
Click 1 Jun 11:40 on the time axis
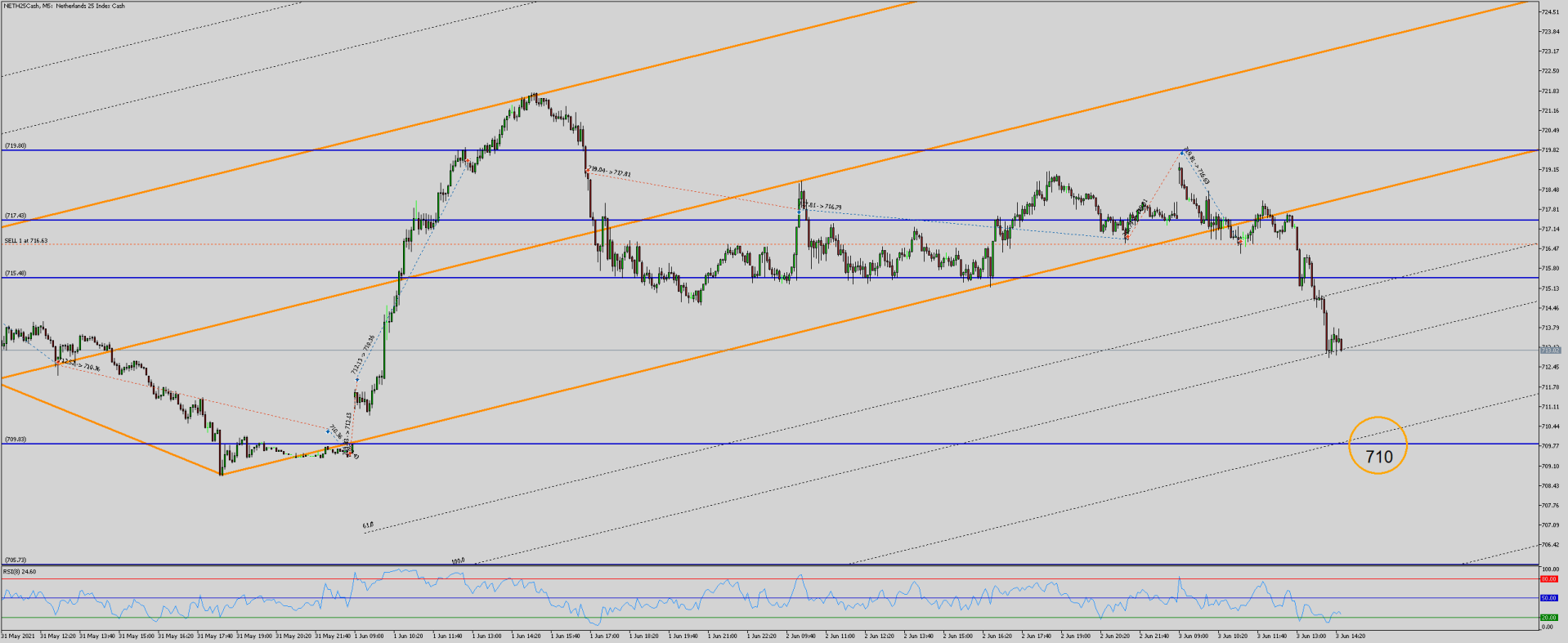tap(447, 635)
